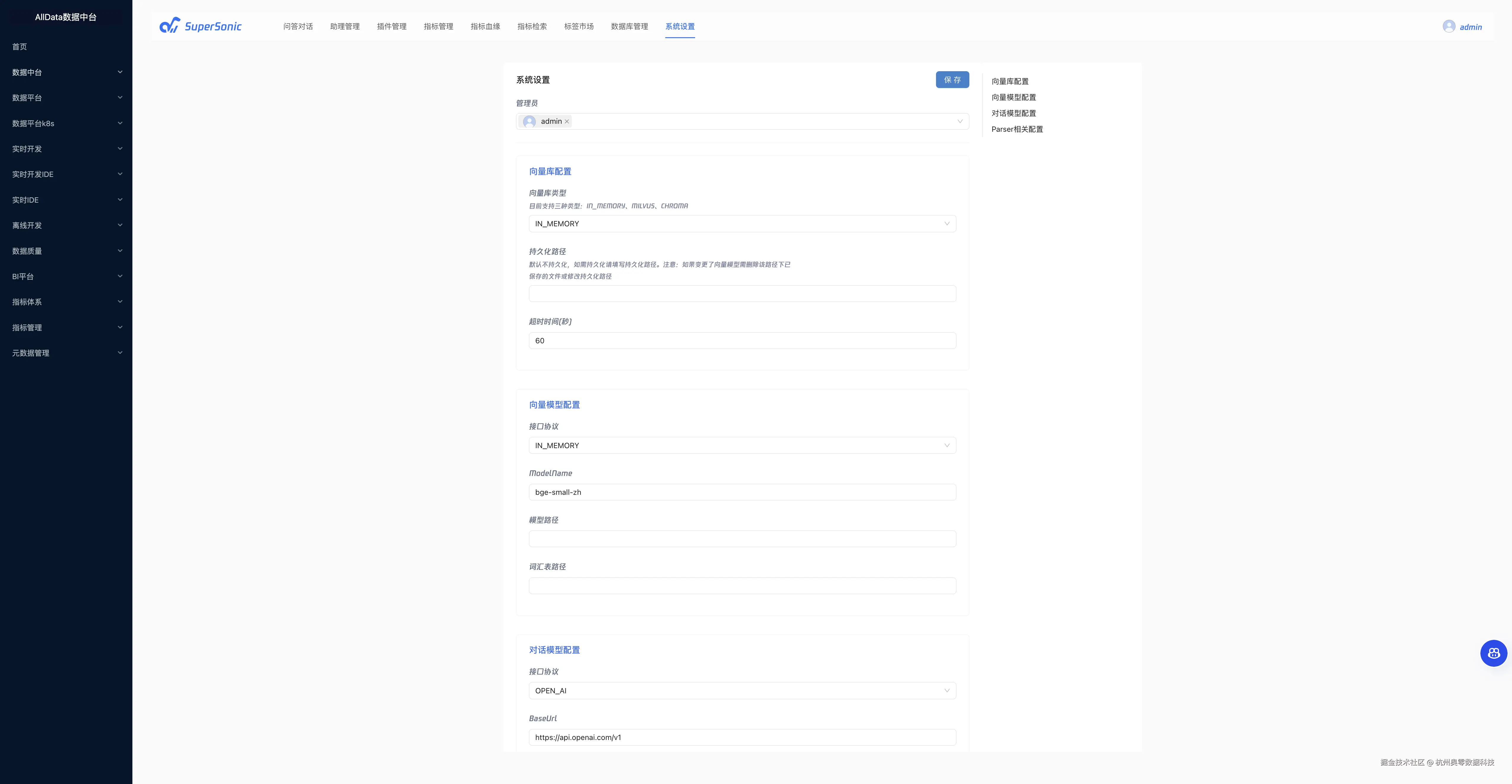Switch to the 数据库管理 tab
Image resolution: width=1512 pixels, height=784 pixels.
point(629,26)
